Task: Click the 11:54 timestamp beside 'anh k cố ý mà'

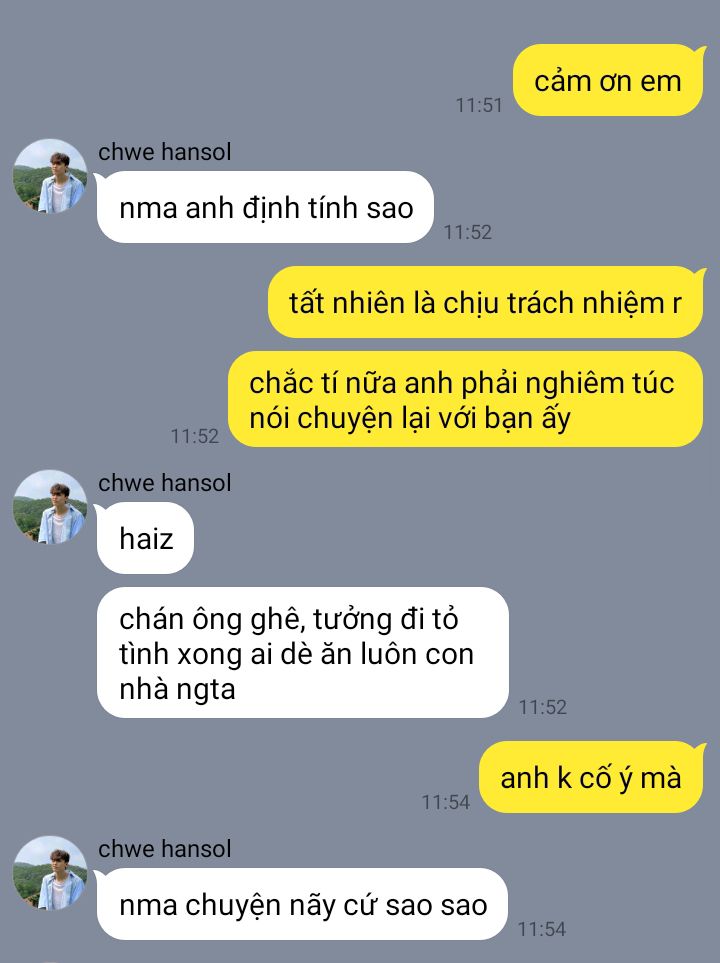Action: (x=445, y=802)
